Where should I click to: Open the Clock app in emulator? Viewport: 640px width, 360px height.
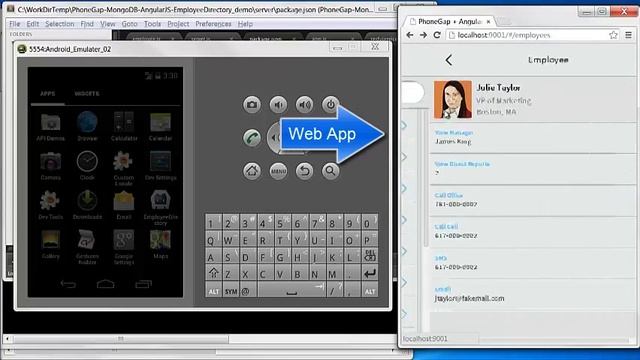coord(87,166)
